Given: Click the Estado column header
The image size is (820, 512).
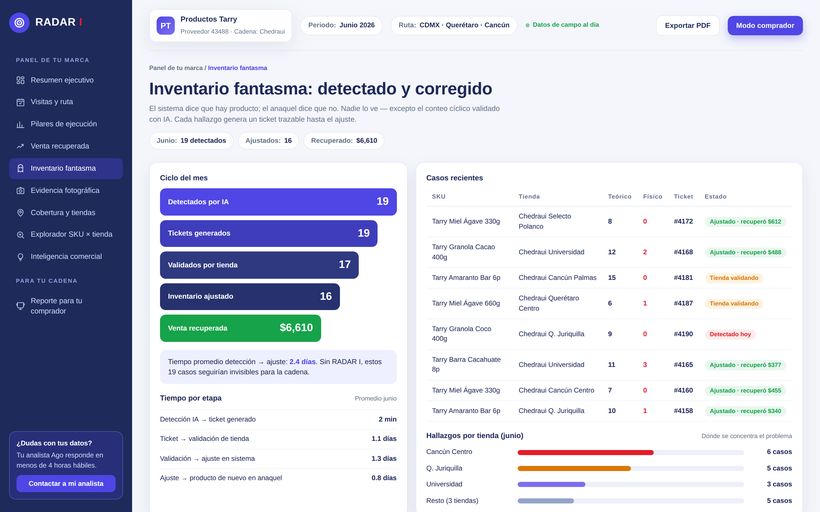Looking at the screenshot, I should click(715, 197).
